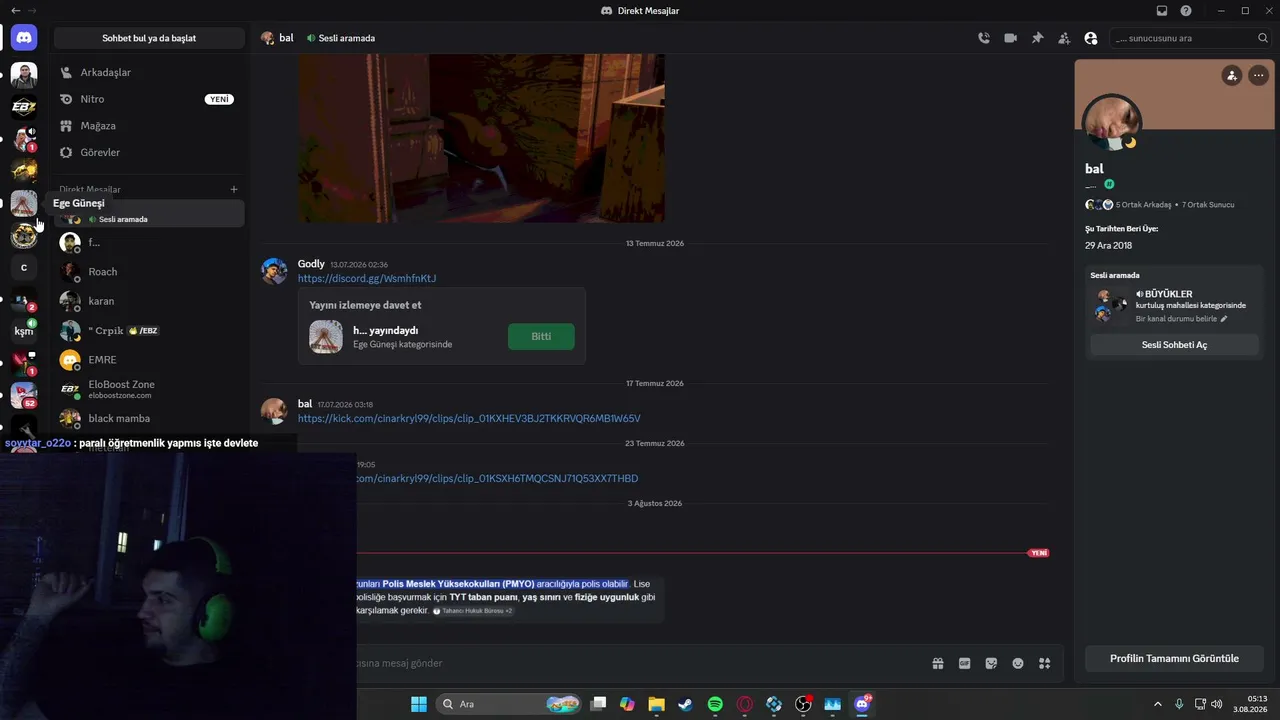This screenshot has height=720, width=1280.
Task: Open the 'kşm' server icon
Action: tap(24, 331)
